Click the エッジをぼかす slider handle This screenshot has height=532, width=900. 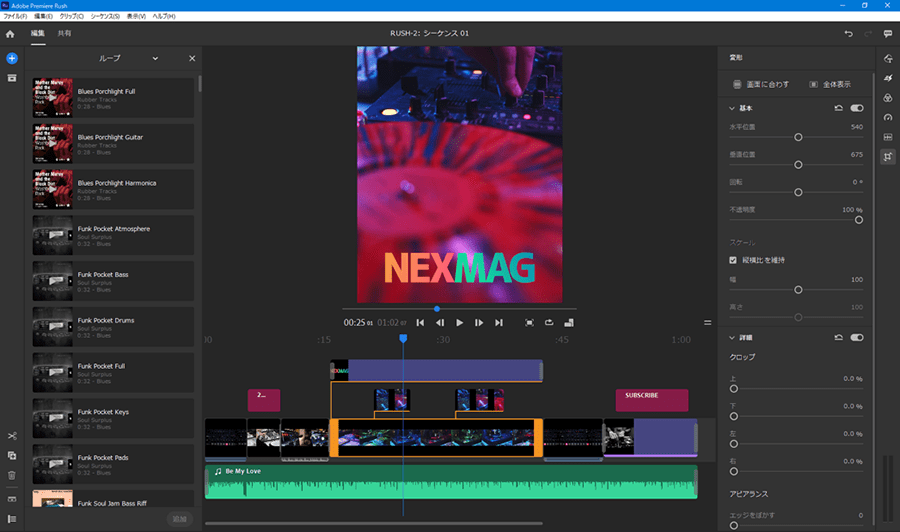[734, 525]
